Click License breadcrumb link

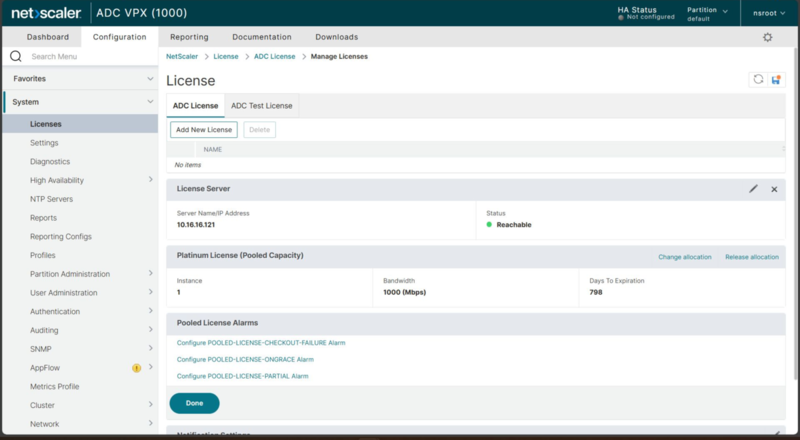tap(226, 56)
